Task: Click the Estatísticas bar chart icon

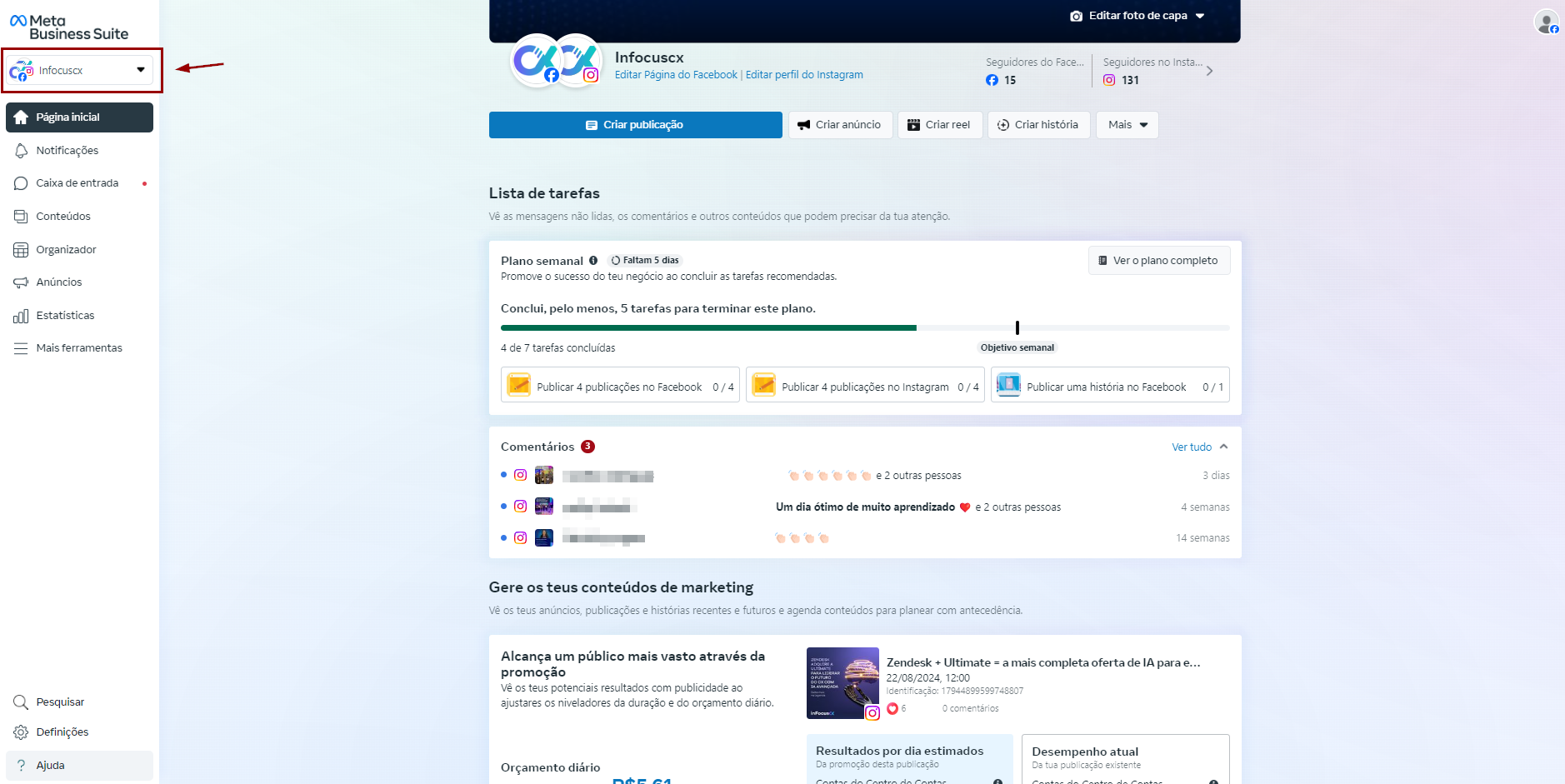Action: coord(21,316)
